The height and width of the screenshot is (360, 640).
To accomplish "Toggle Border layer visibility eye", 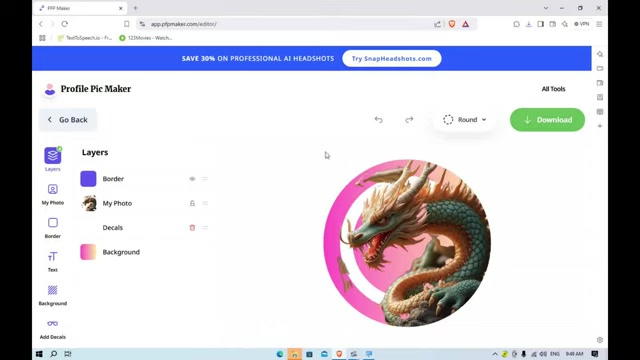I will (192, 179).
